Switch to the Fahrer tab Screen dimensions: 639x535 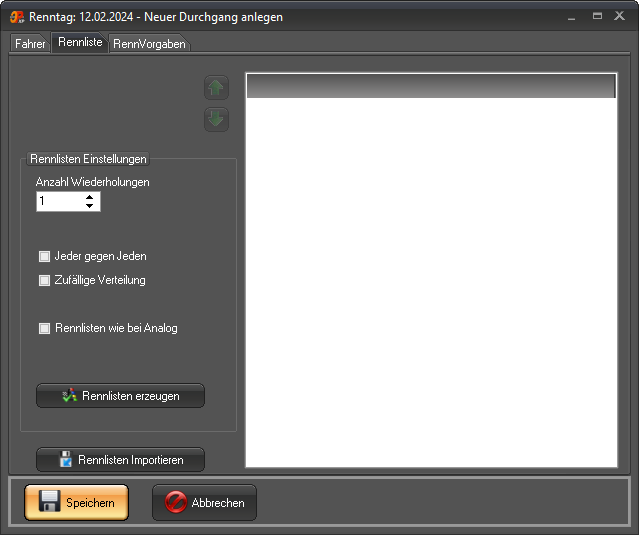click(x=29, y=43)
